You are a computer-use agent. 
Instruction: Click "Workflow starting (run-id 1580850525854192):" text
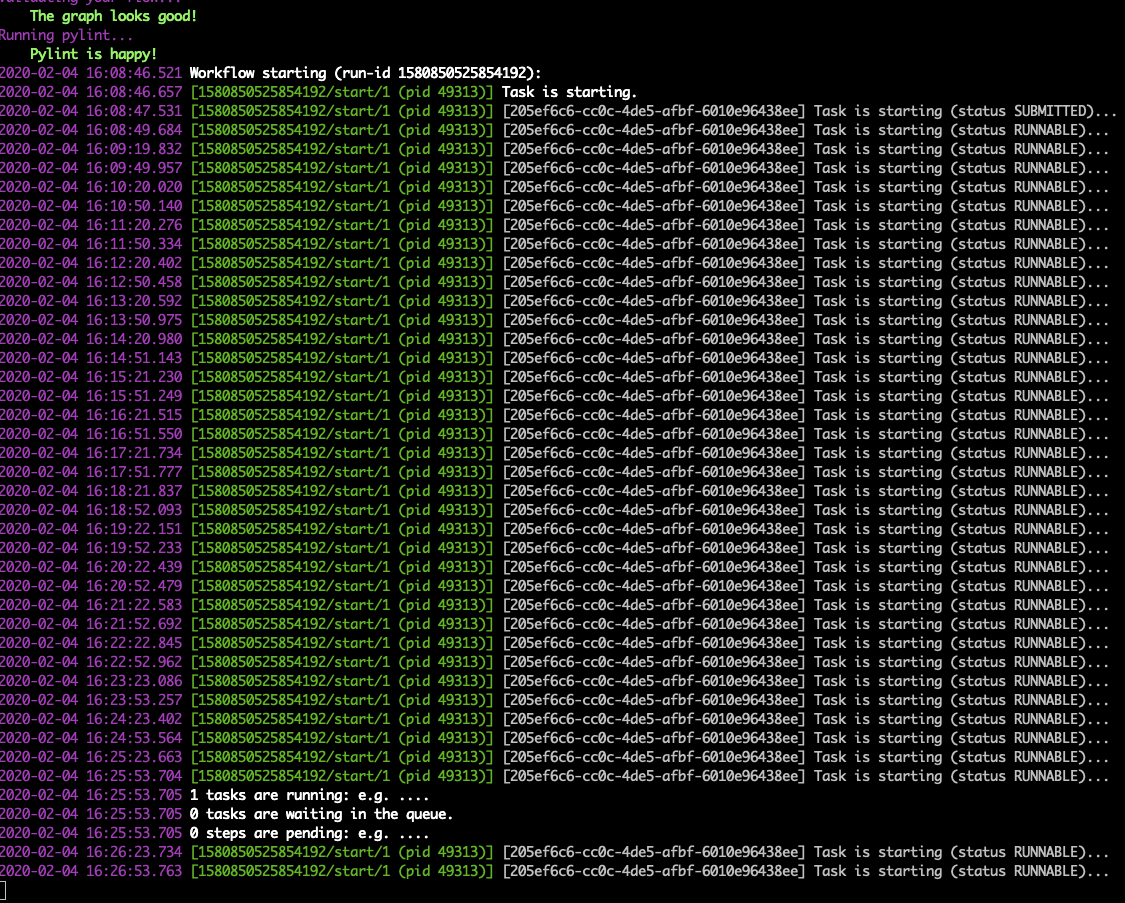click(365, 73)
